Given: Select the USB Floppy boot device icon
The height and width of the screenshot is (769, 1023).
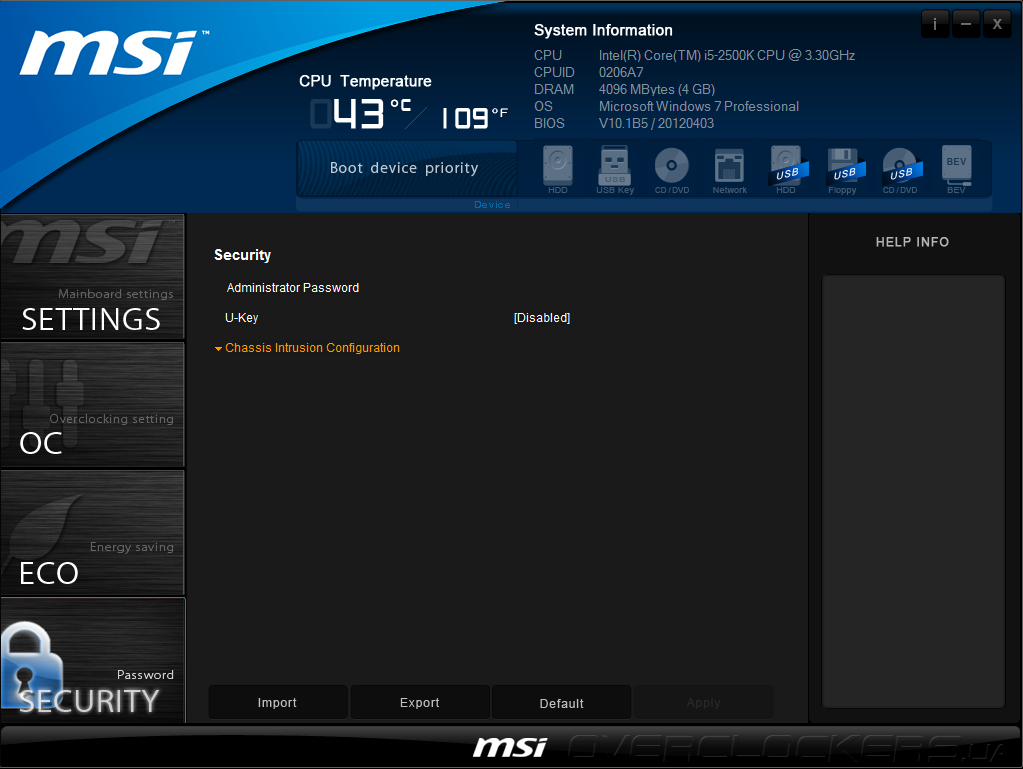Looking at the screenshot, I should pyautogui.click(x=844, y=169).
